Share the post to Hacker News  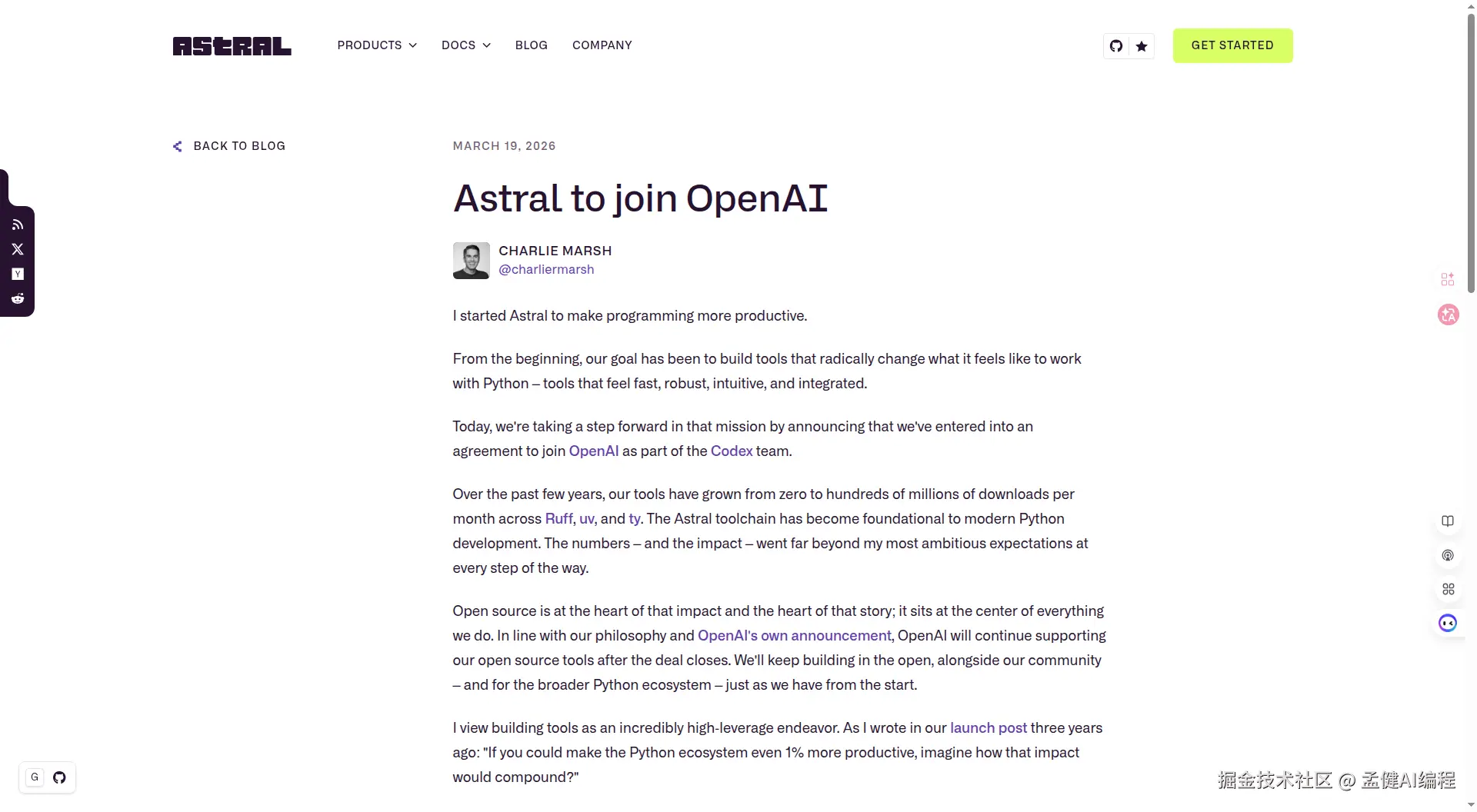tap(17, 274)
